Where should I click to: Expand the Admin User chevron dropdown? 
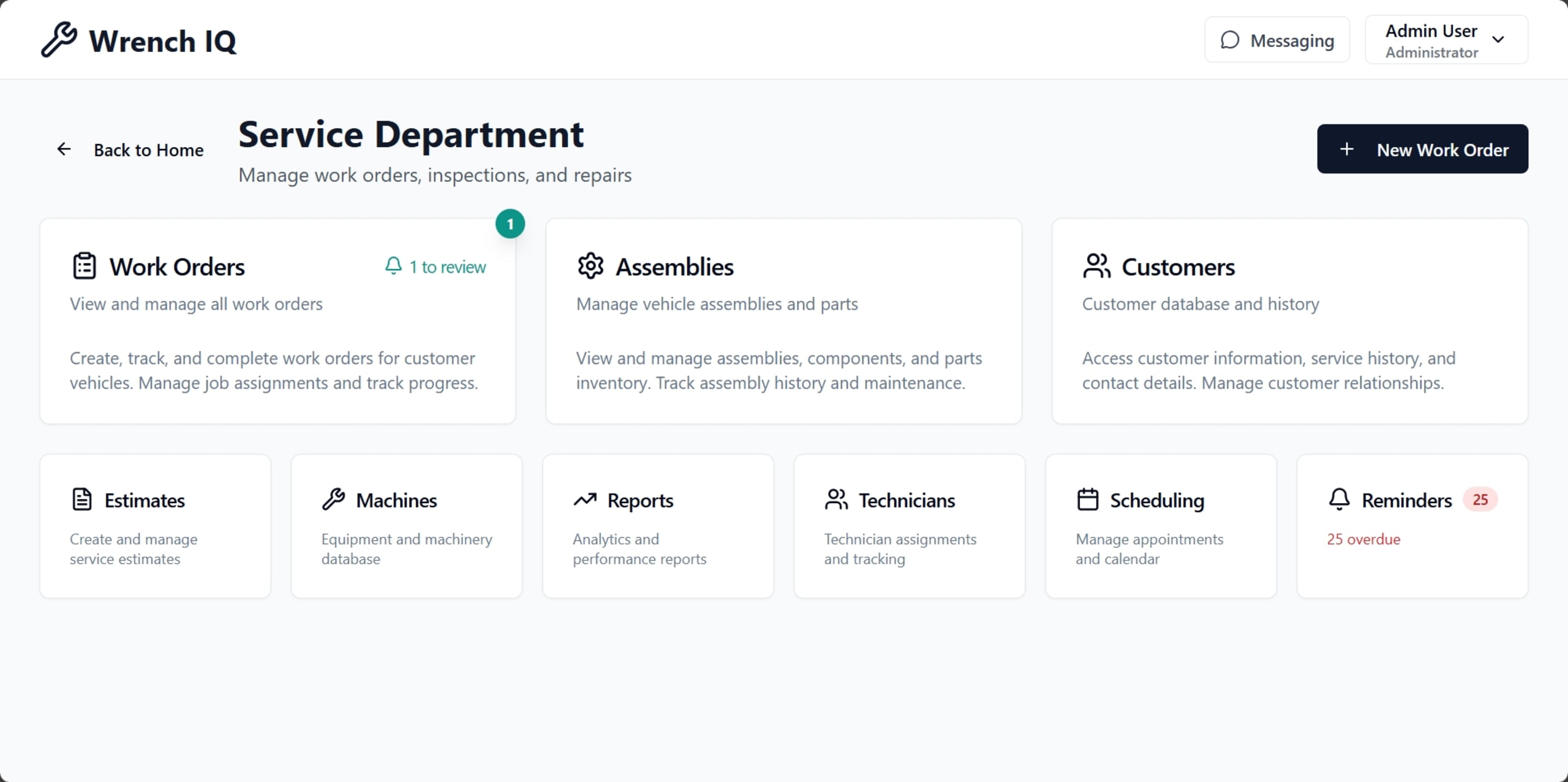coord(1498,40)
